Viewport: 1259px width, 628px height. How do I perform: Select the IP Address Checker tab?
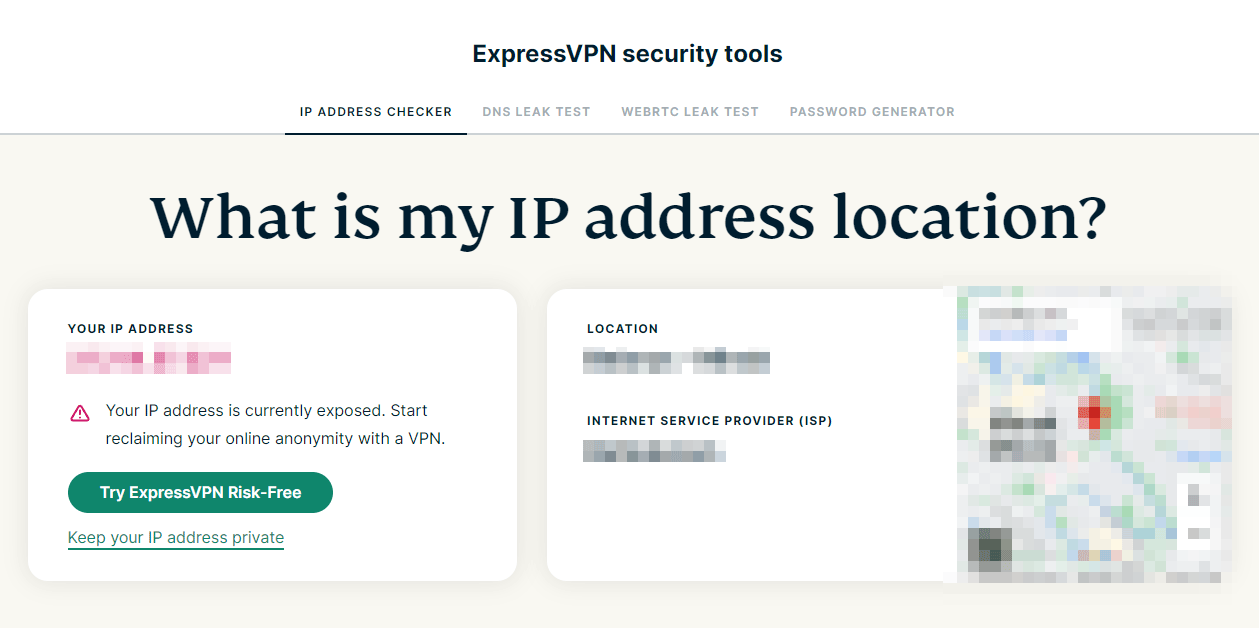376,112
